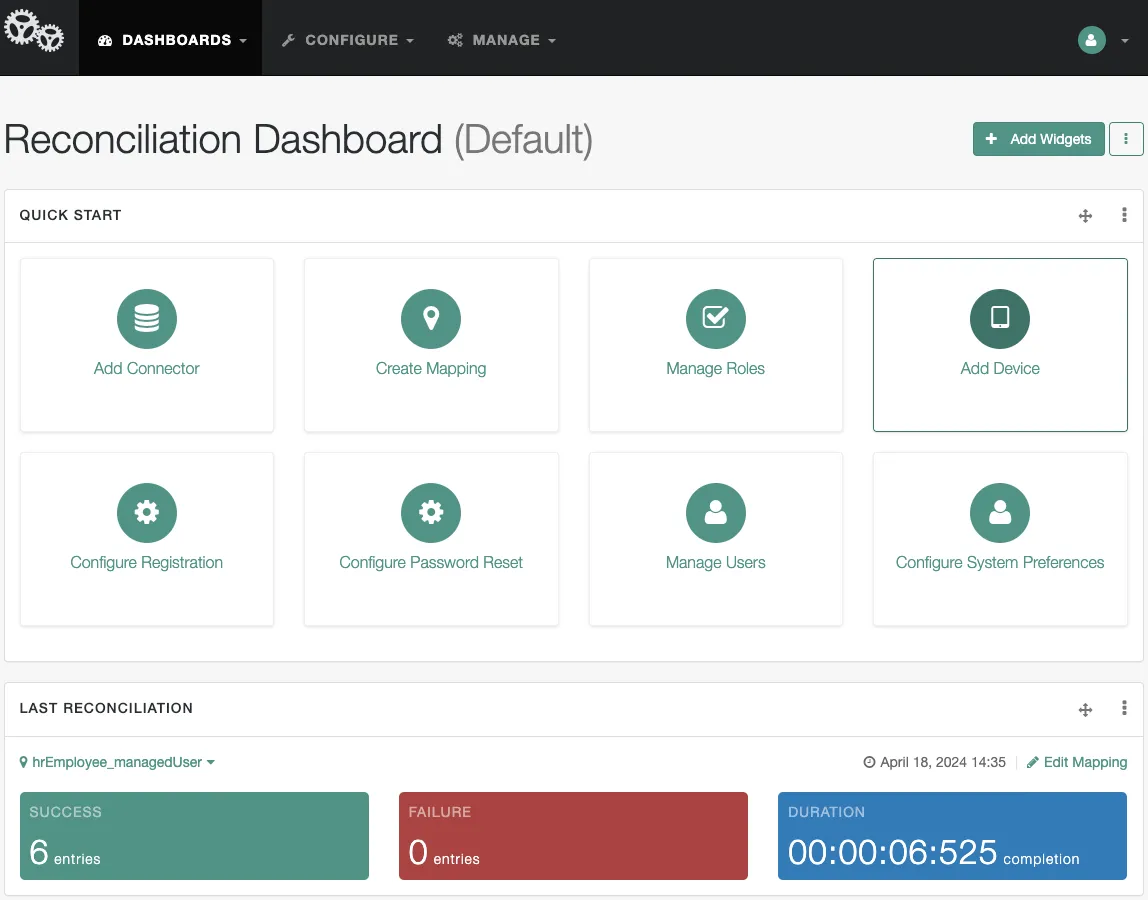Select the Configure Registration gear icon
This screenshot has height=900, width=1148.
pyautogui.click(x=146, y=511)
